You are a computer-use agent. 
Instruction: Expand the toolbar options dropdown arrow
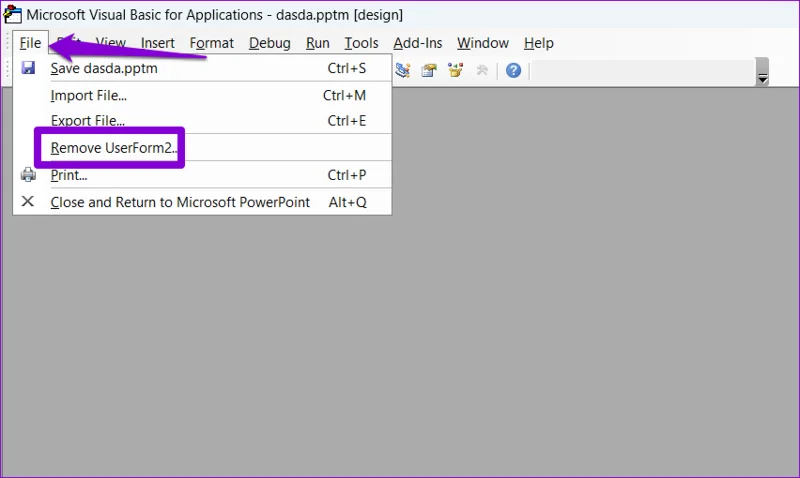tap(762, 72)
